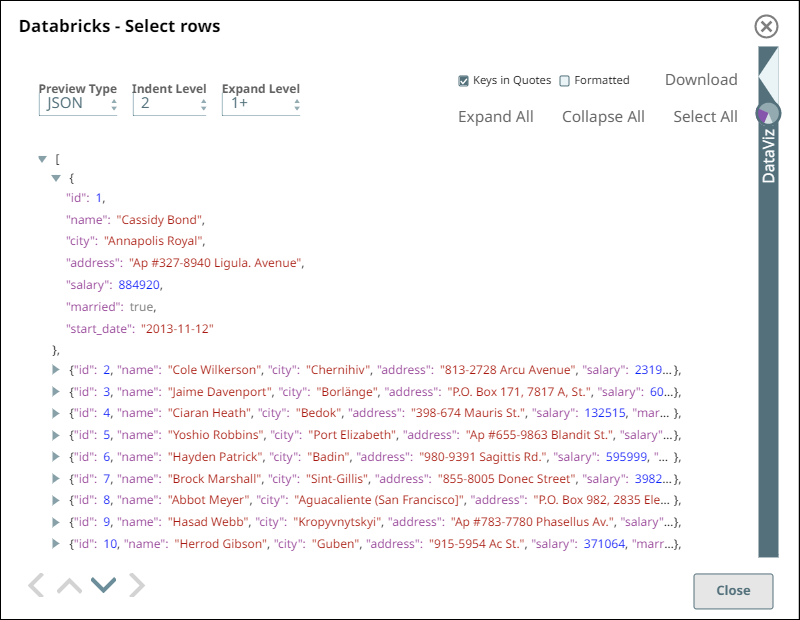Click Expand All
This screenshot has width=800, height=620.
pyautogui.click(x=495, y=117)
